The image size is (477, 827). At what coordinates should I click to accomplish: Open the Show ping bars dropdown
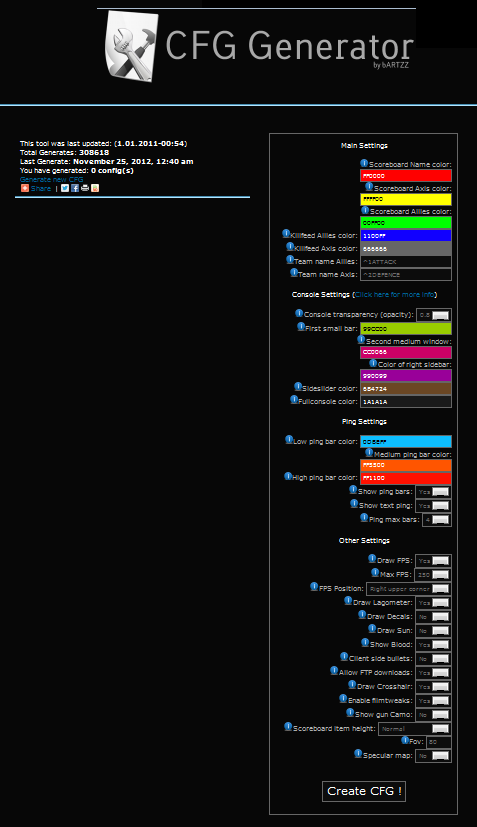click(x=433, y=492)
